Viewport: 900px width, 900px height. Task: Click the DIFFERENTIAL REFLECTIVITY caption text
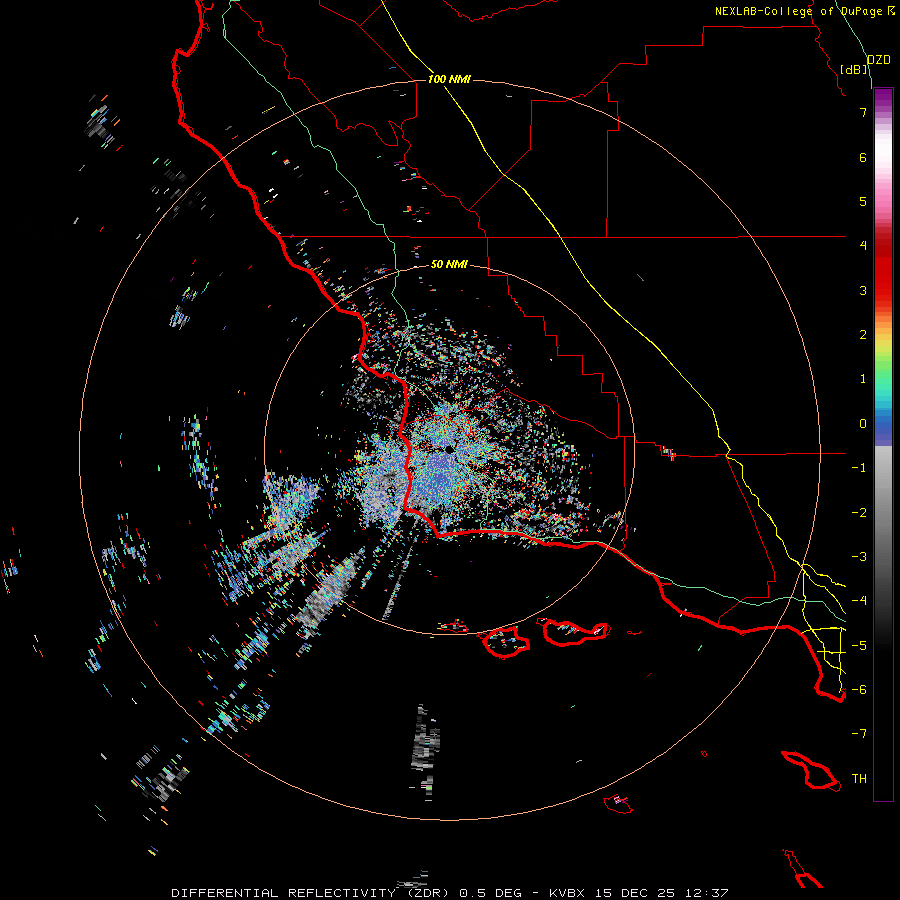click(x=284, y=893)
